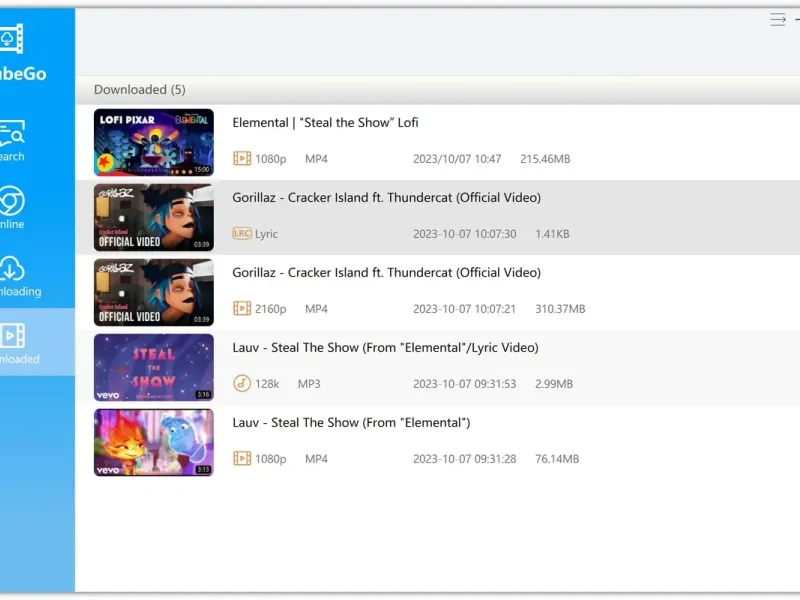Click the date 2023-10-07 10:07:30
Screen dimensions: 800x600
pos(464,234)
